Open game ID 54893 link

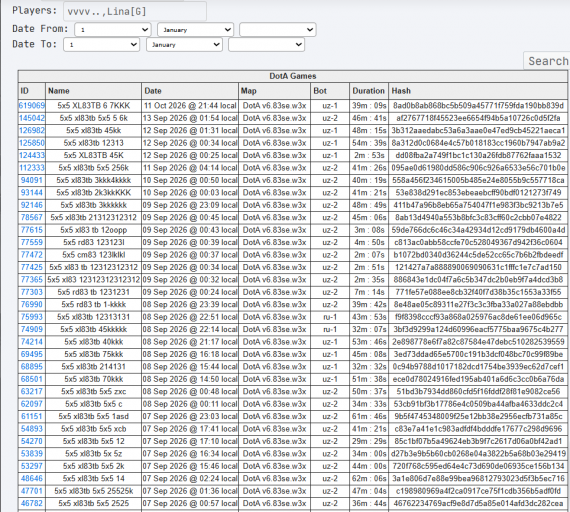[32, 429]
